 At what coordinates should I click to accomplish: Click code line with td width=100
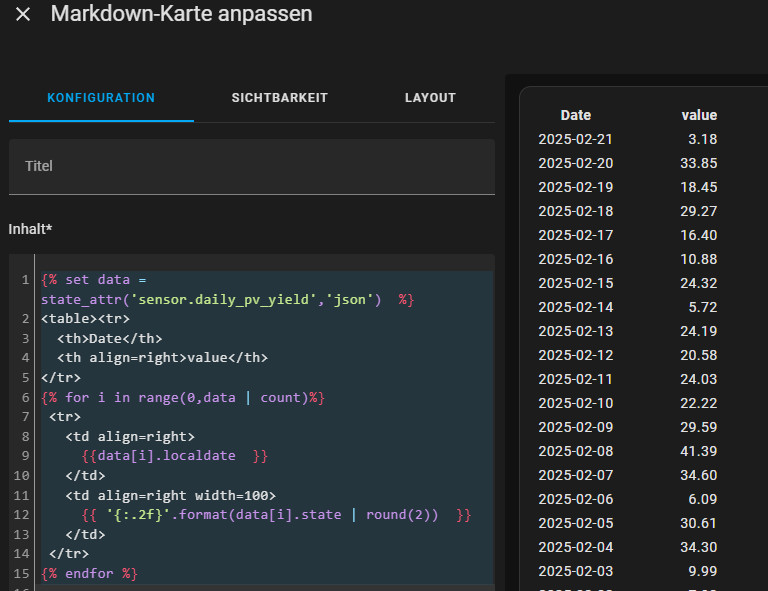pos(170,496)
